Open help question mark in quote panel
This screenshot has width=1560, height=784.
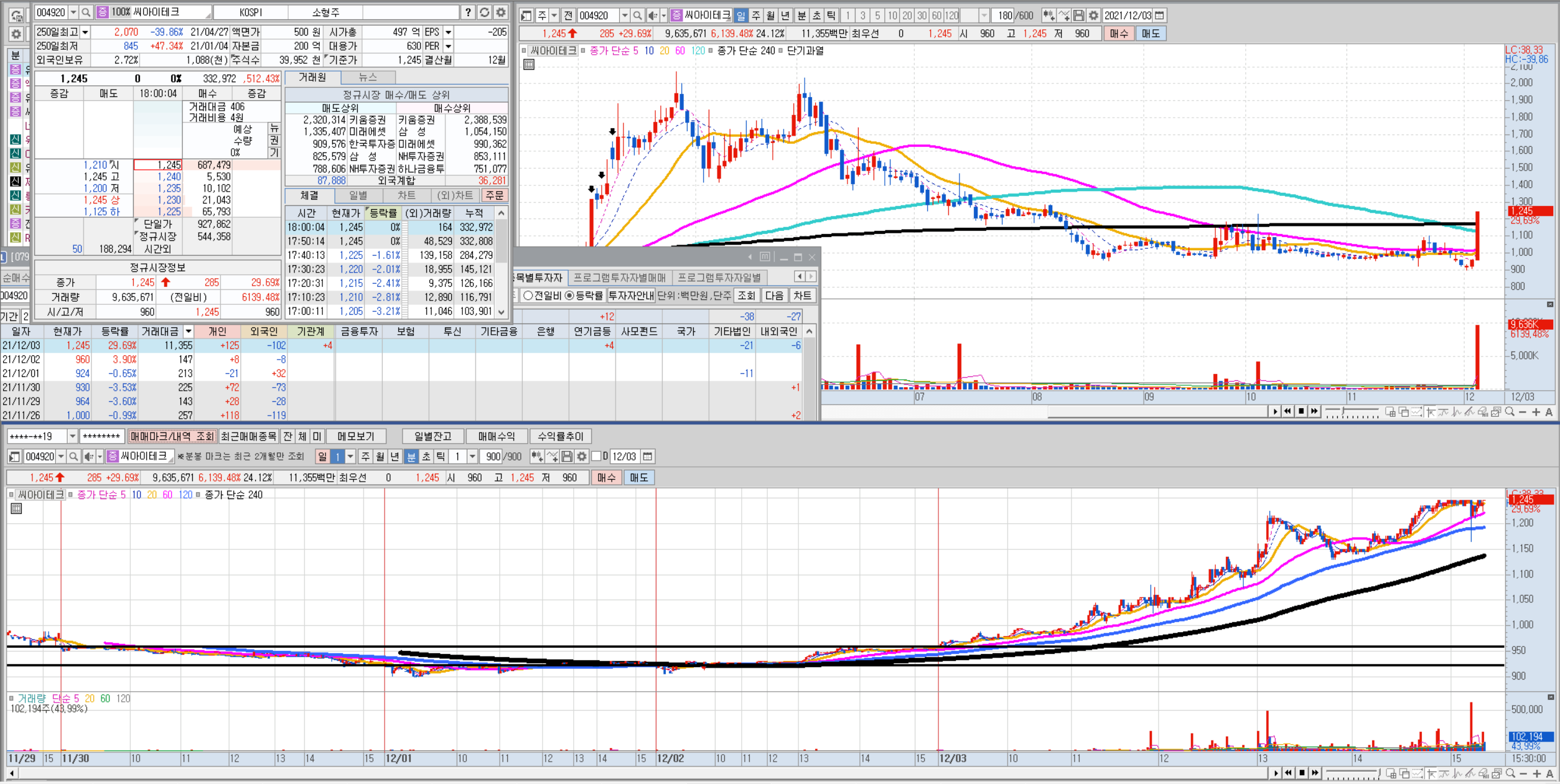click(x=468, y=12)
